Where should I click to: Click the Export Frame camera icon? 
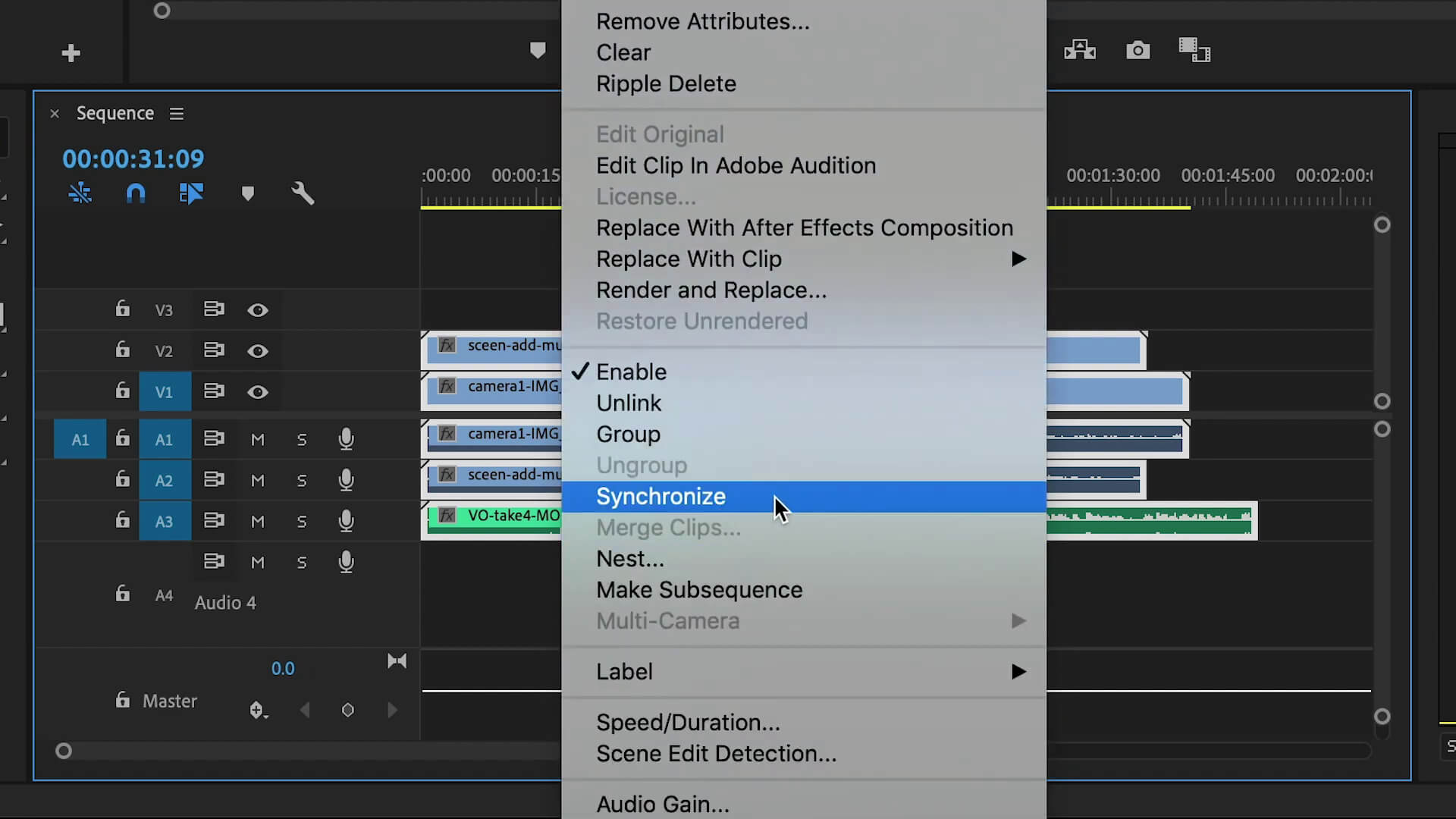[x=1137, y=49]
